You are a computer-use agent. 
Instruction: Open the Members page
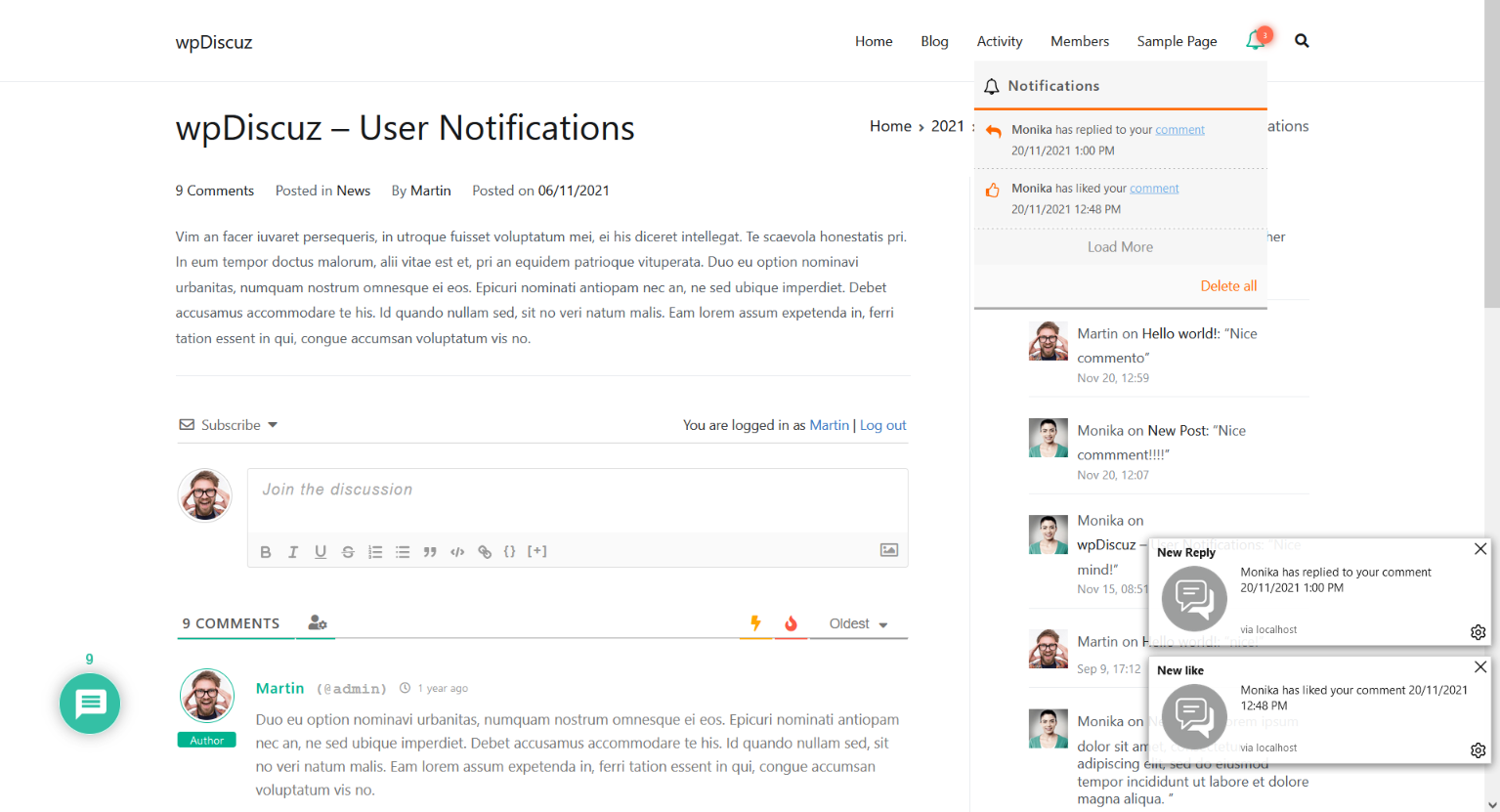click(x=1079, y=41)
